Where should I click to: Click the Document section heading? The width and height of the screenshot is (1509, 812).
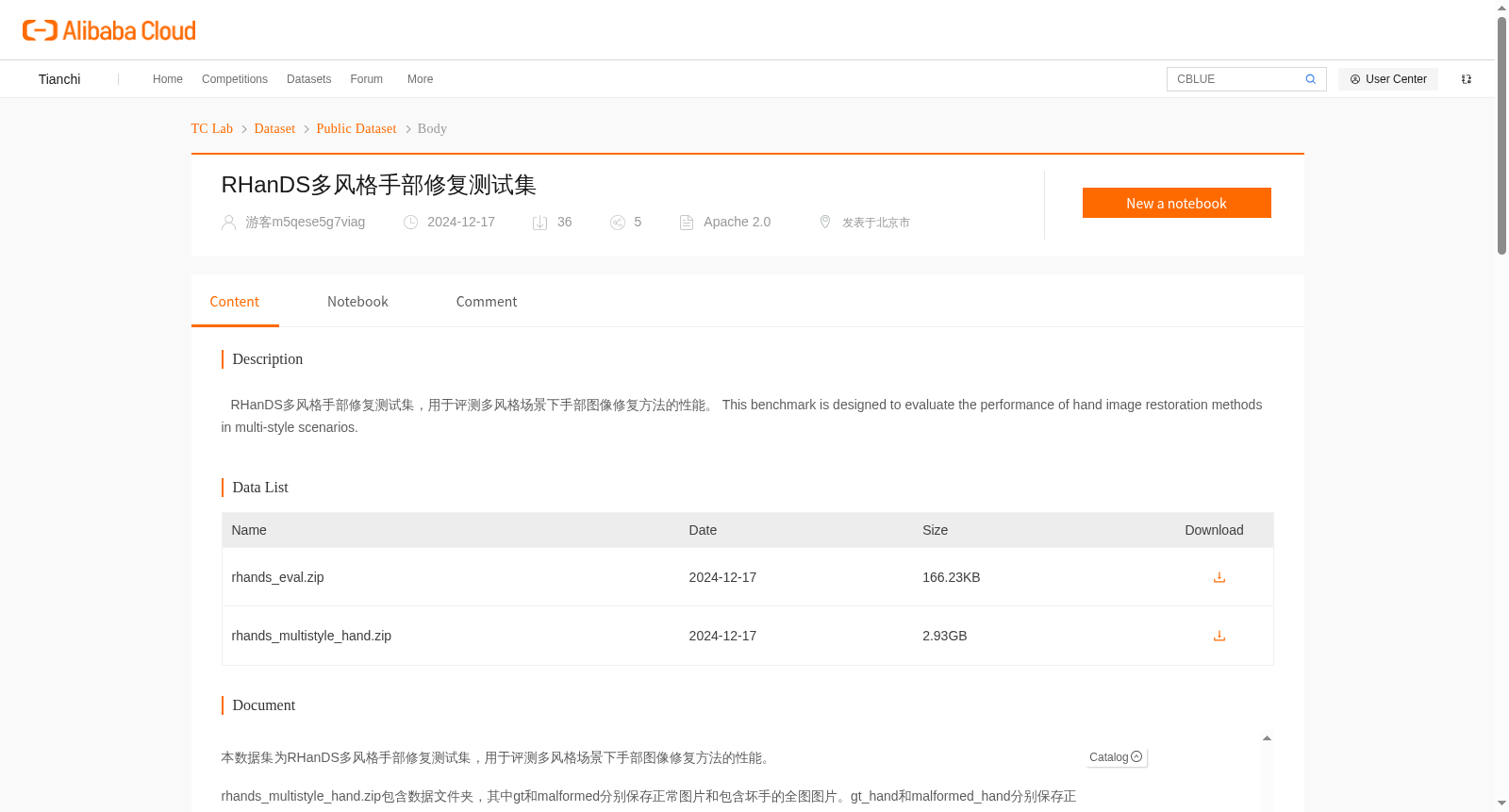click(x=264, y=705)
